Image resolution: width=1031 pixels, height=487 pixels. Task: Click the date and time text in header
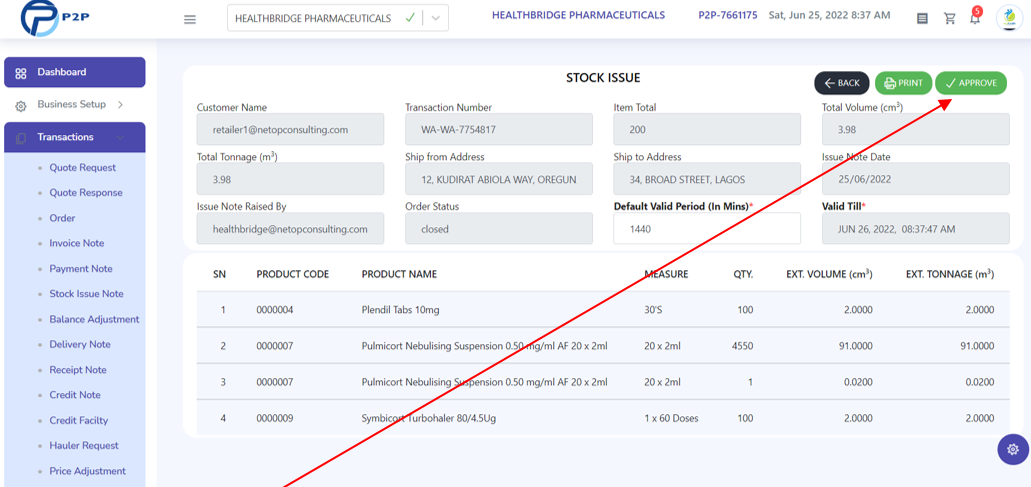[830, 15]
